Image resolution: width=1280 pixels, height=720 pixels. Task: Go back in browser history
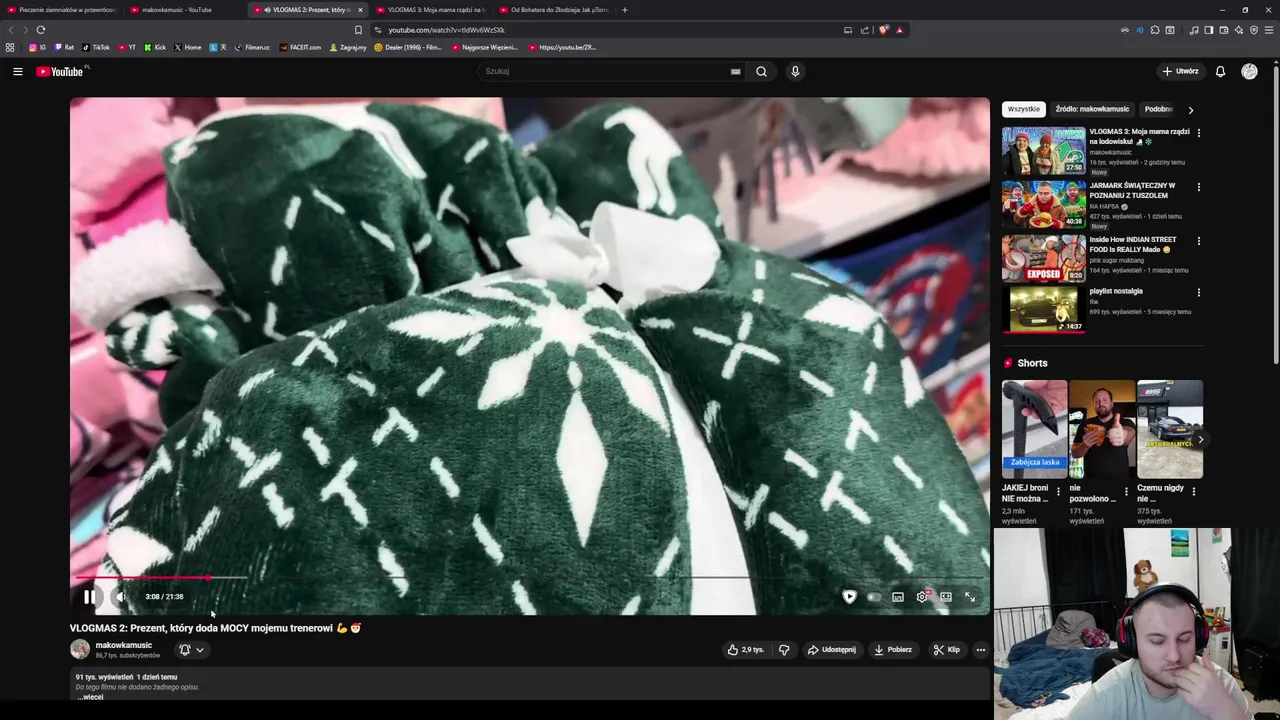pyautogui.click(x=11, y=30)
